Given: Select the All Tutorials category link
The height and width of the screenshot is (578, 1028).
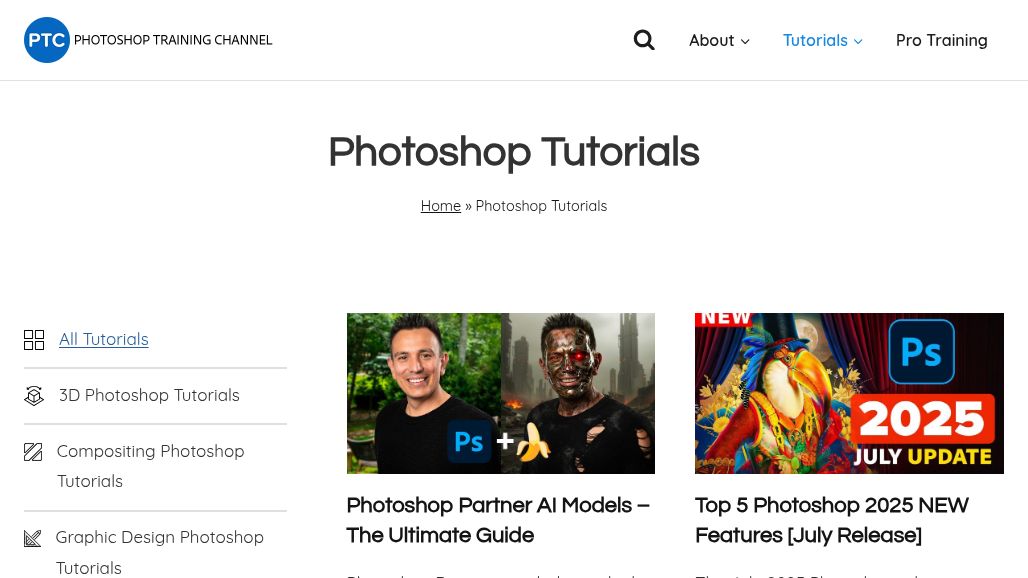Looking at the screenshot, I should [x=103, y=339].
